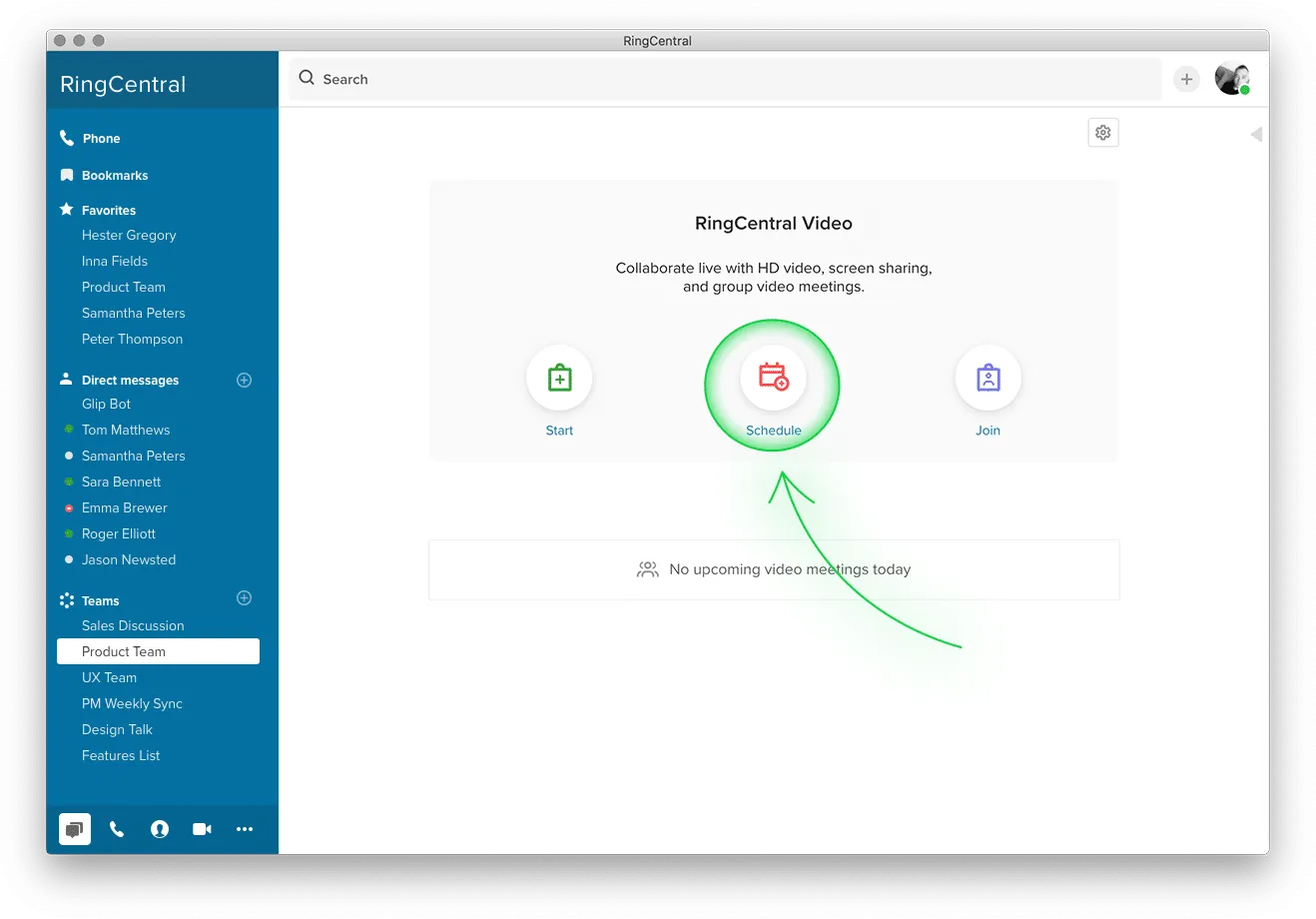Open video settings gear icon
This screenshot has width=1316, height=919.
click(x=1102, y=133)
